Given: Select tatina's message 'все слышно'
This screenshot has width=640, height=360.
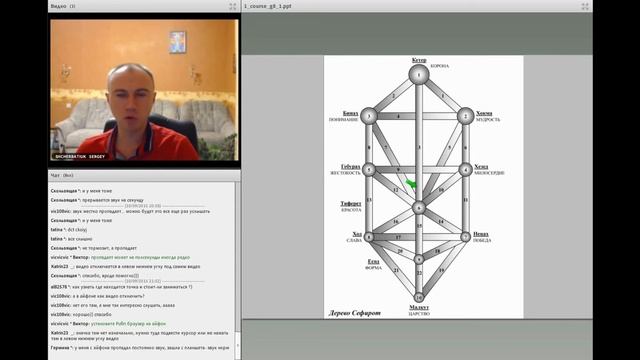Looking at the screenshot, I should 71,239.
